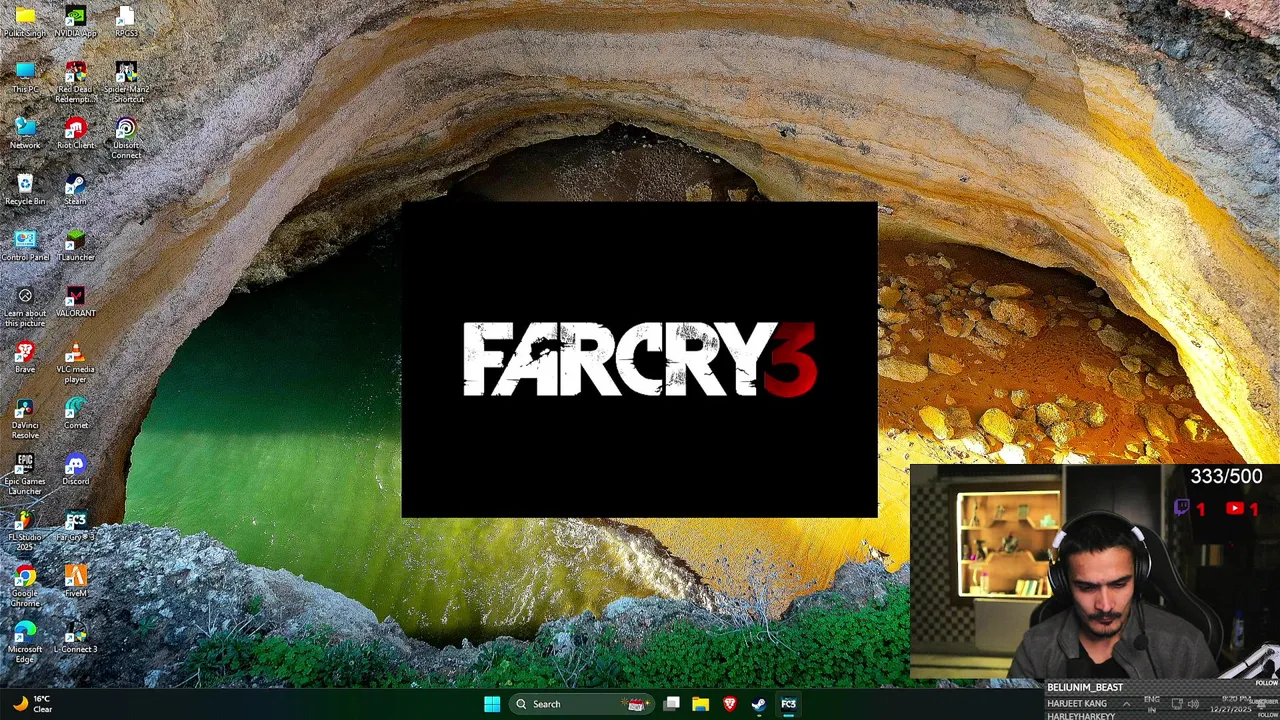Open the FiveM desktop shortcut
1280x720 pixels.
click(76, 582)
